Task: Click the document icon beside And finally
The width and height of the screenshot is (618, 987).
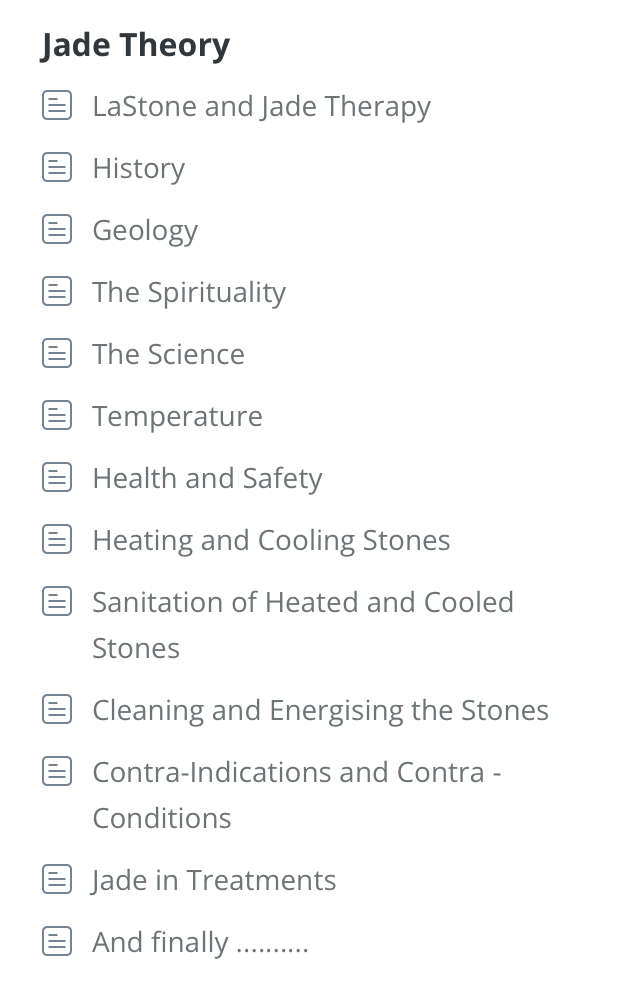Action: 57,941
